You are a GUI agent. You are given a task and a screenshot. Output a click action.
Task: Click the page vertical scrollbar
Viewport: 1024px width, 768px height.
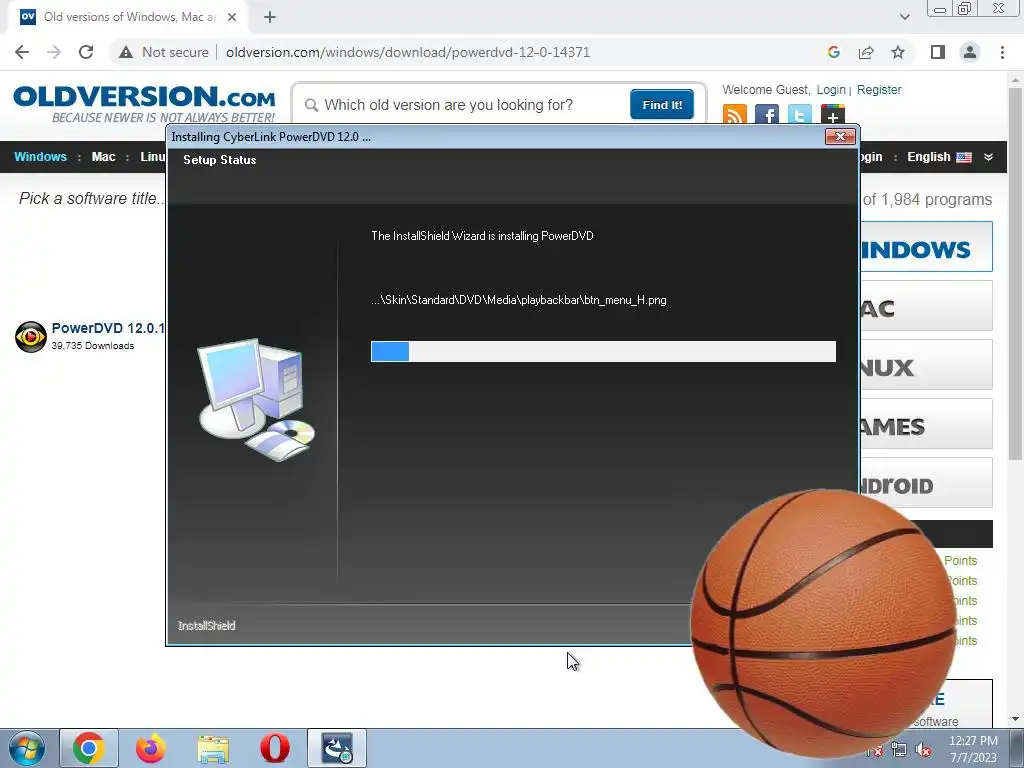coord(1015,274)
